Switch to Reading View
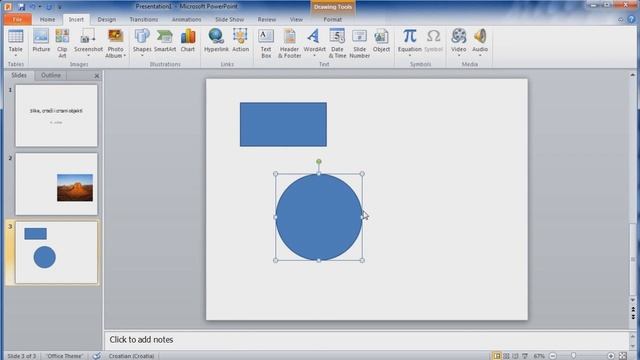Viewport: 640px width, 360px height. pos(515,356)
